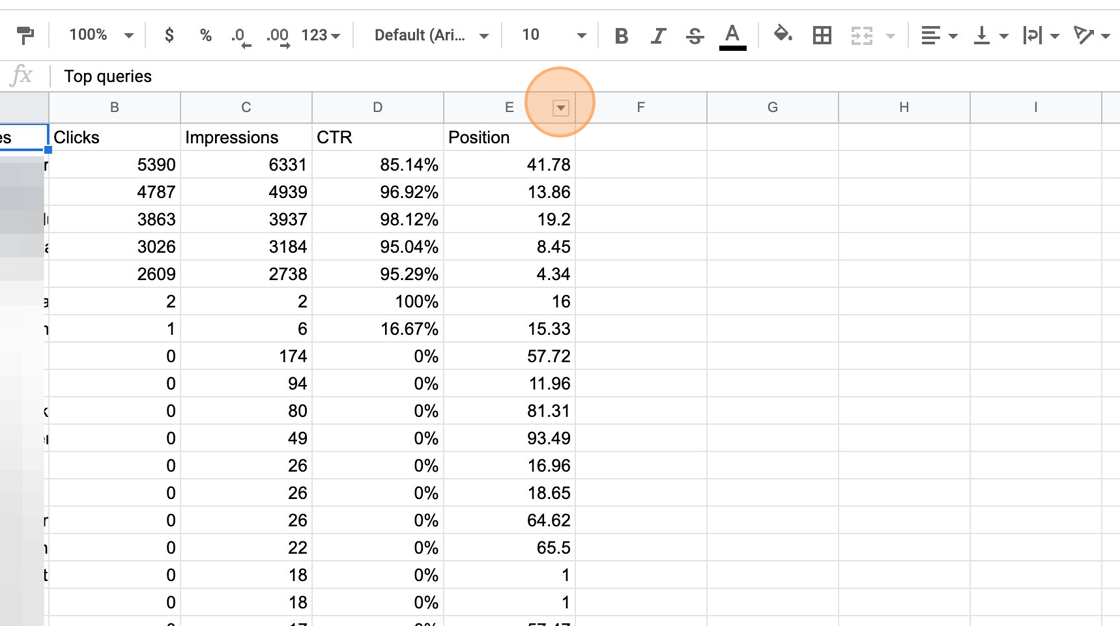Select the cell with 5390 clicks
Screen dimensions: 1120x626
coord(114,164)
